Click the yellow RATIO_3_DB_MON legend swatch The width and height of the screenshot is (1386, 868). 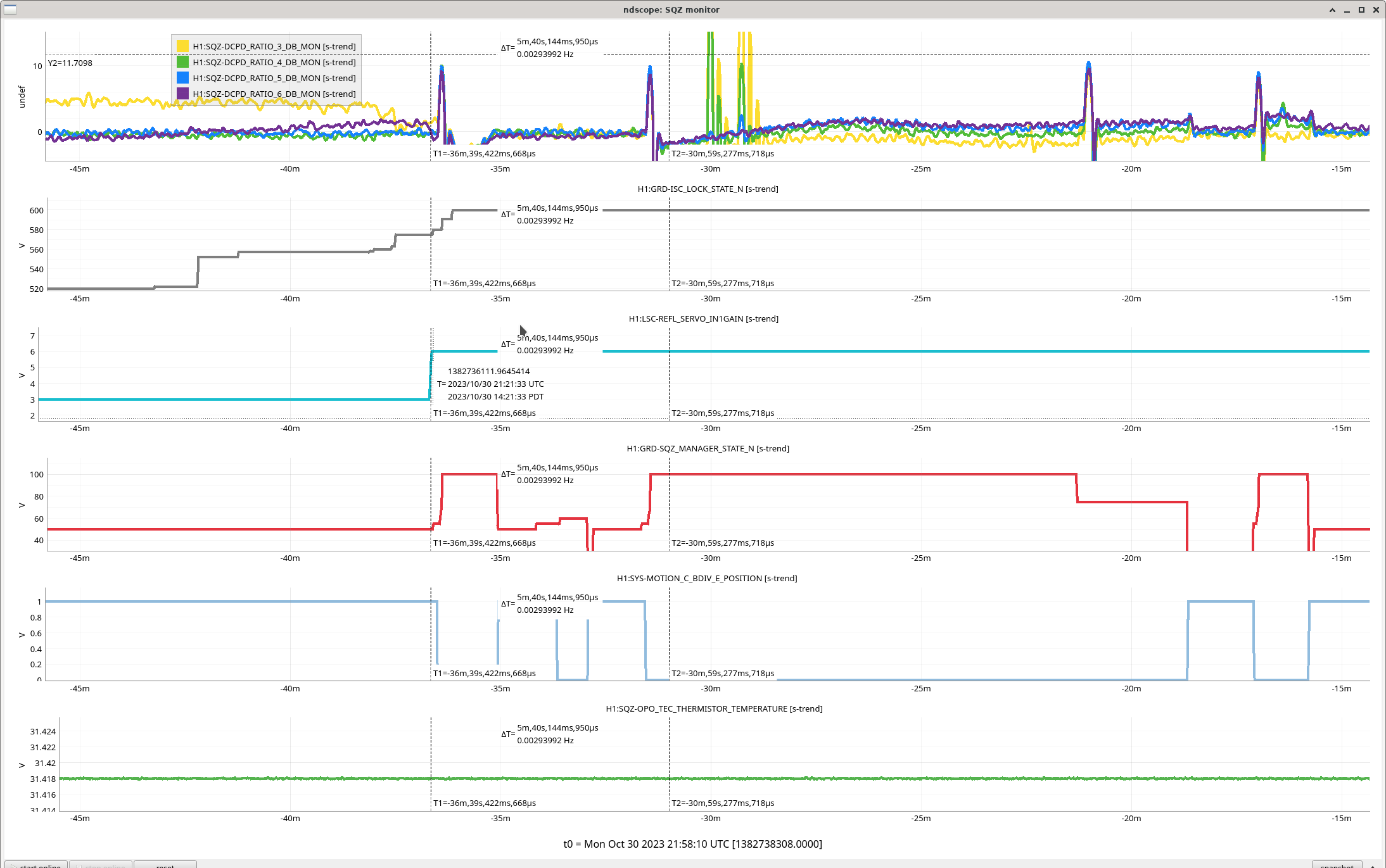pos(182,46)
